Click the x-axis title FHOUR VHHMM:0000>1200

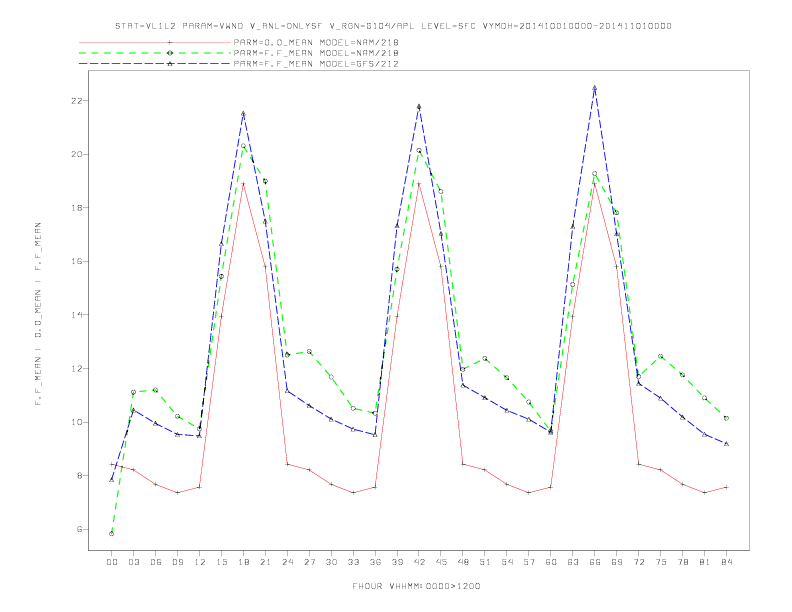(x=416, y=586)
